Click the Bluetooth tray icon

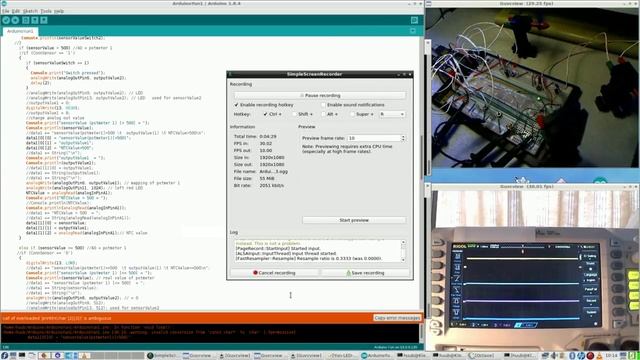tap(572, 356)
